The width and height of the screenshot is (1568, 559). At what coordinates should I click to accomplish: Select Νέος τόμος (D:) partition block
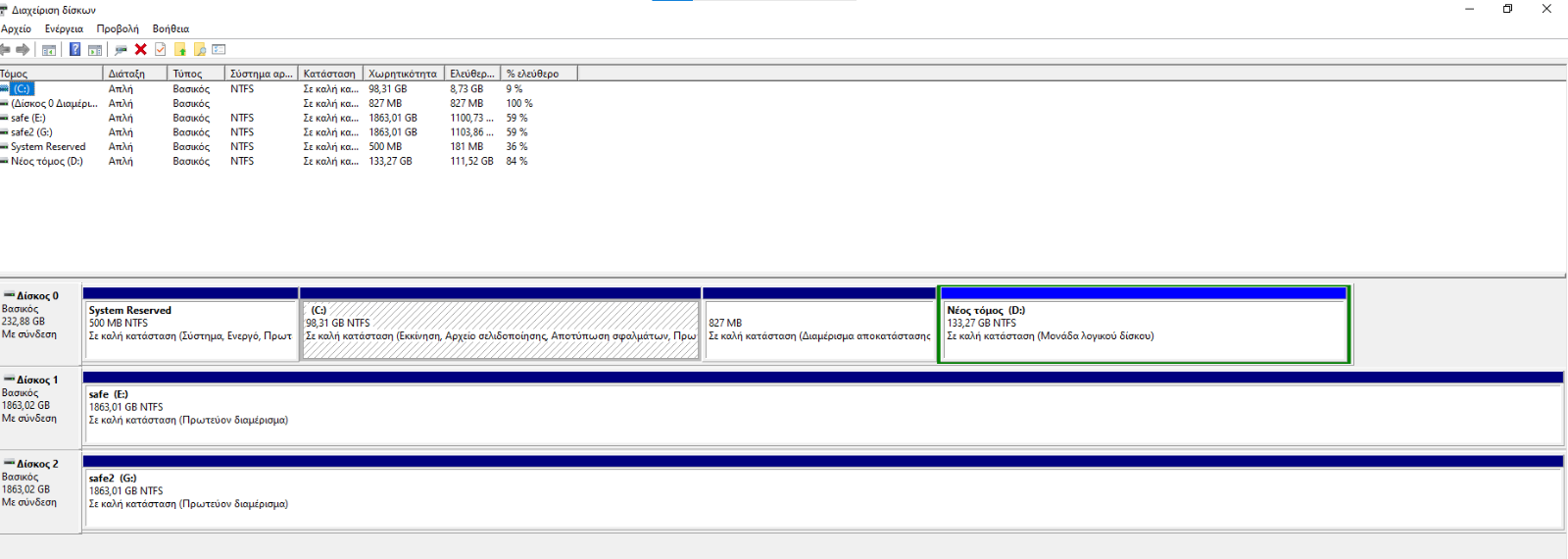point(1145,325)
